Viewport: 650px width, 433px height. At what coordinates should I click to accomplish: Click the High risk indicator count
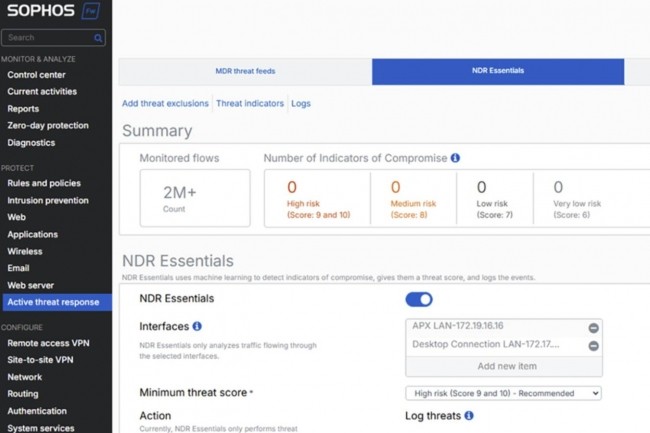tap(292, 187)
